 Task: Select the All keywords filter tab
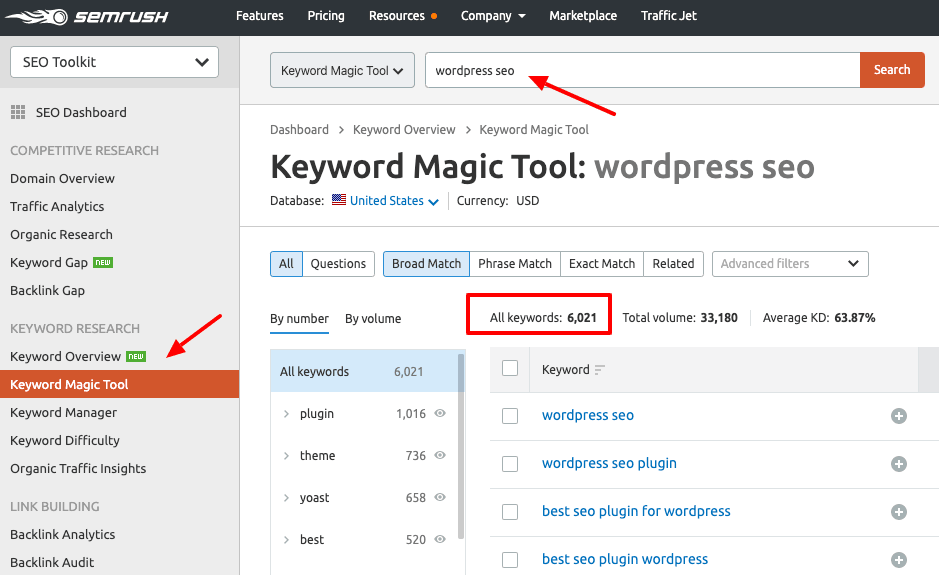pos(286,264)
